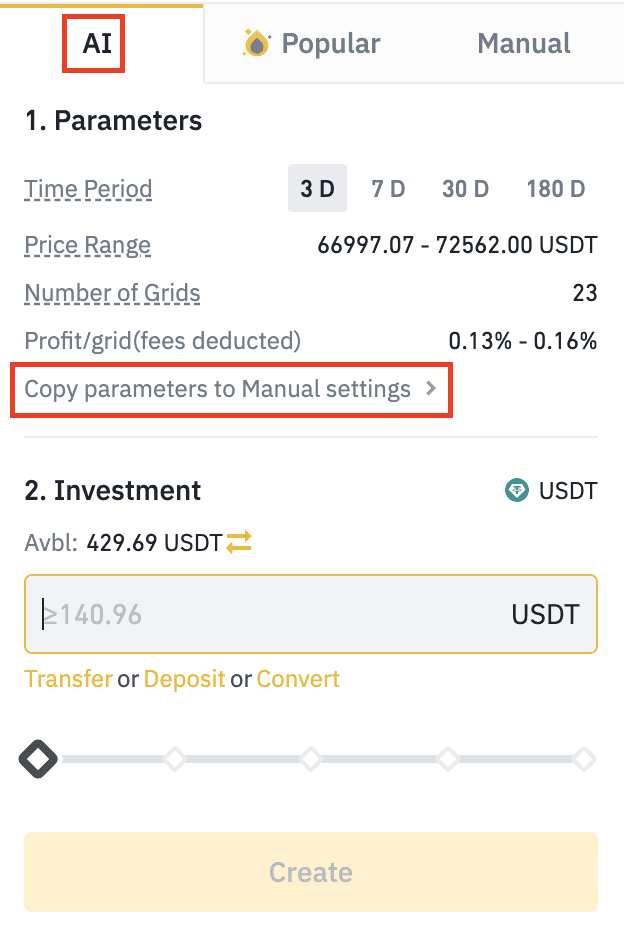The height and width of the screenshot is (940, 624).
Task: Switch to the AI tab
Action: pyautogui.click(x=97, y=44)
